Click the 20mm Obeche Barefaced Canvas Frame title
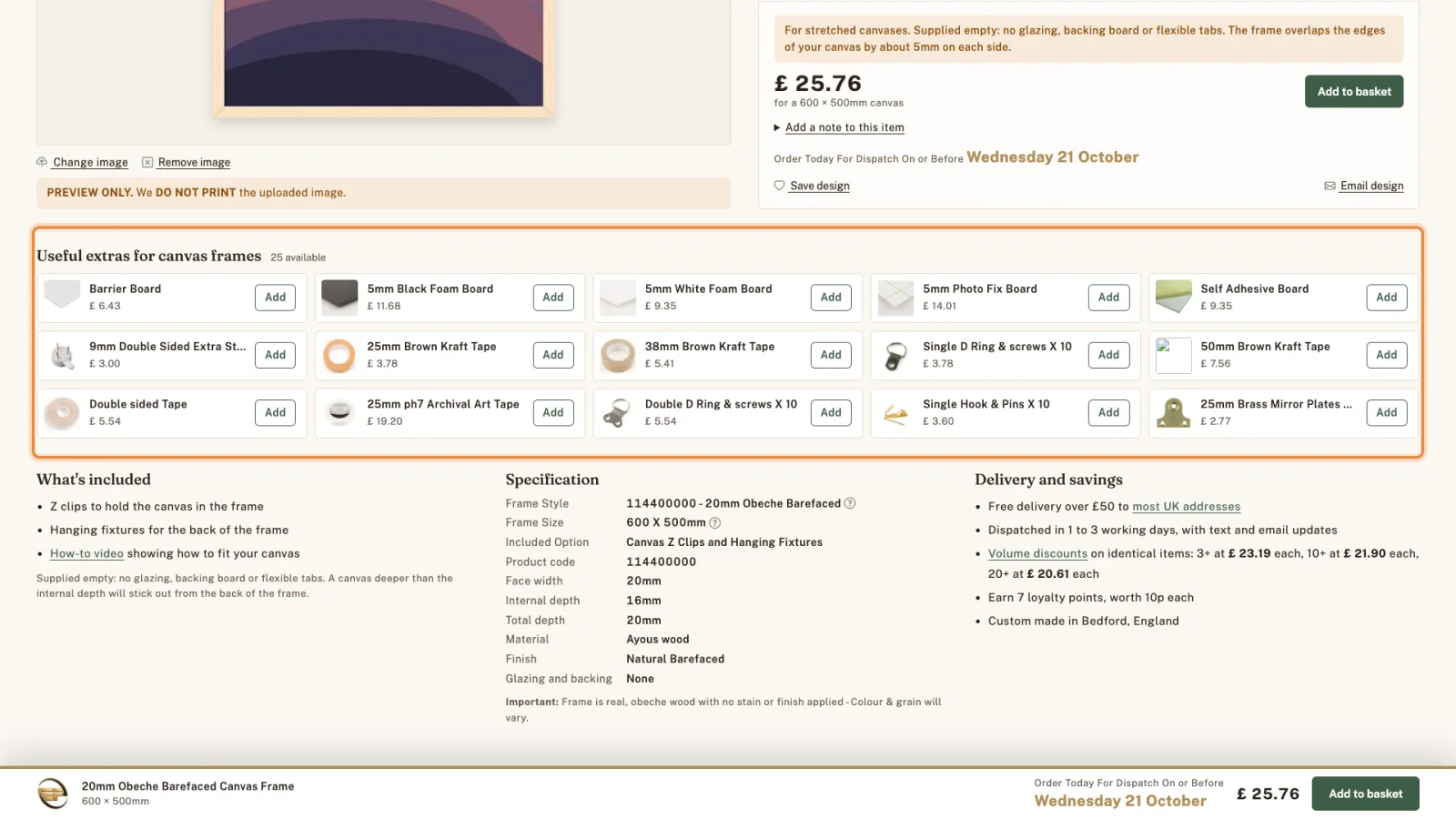 click(187, 786)
